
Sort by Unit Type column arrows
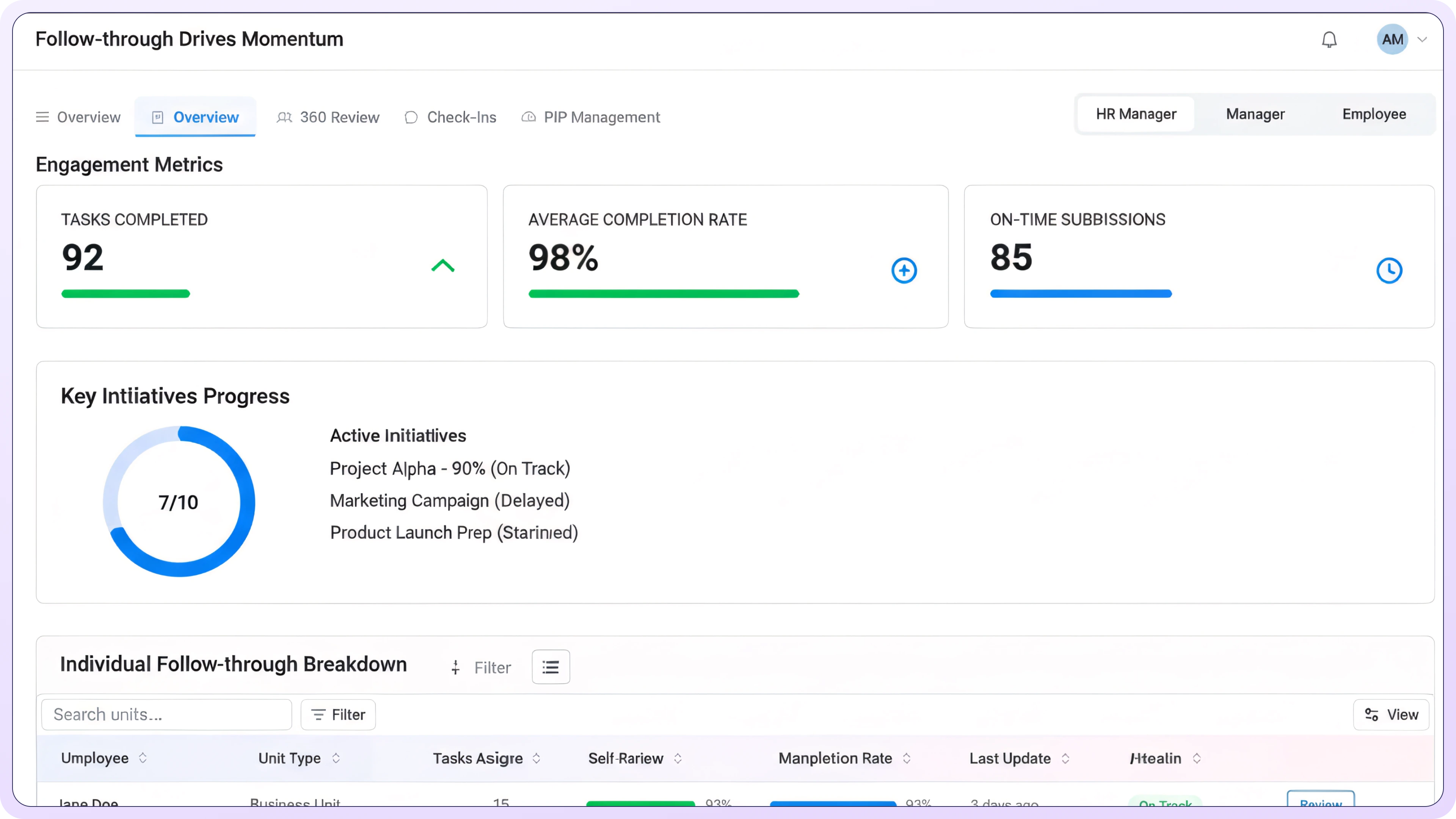[x=336, y=758]
